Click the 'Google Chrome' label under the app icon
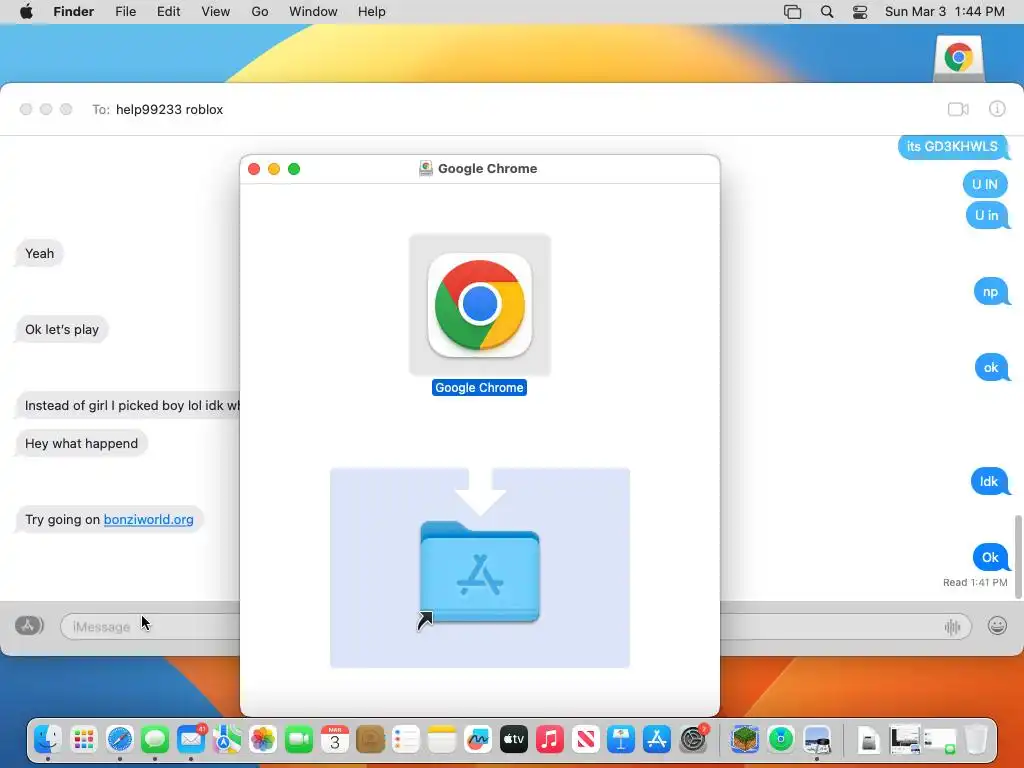This screenshot has height=768, width=1024. pyautogui.click(x=479, y=388)
